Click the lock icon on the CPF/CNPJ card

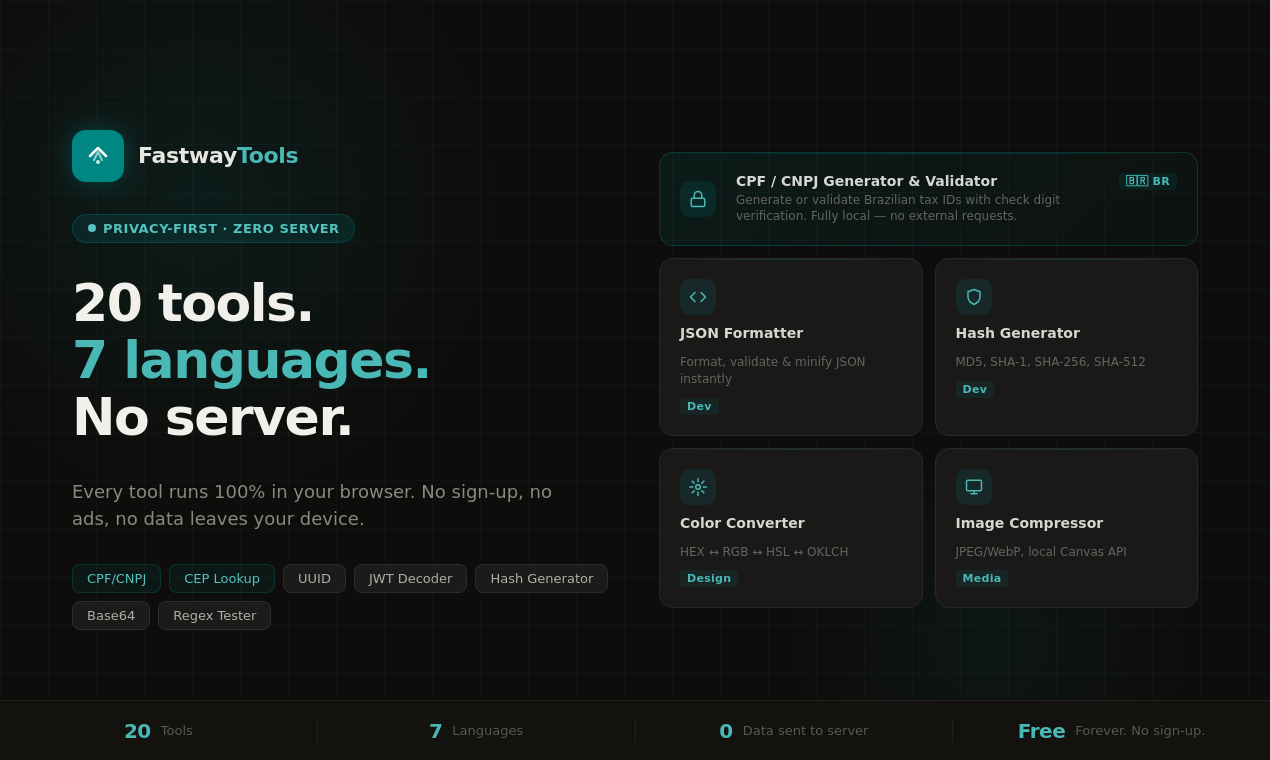point(698,199)
